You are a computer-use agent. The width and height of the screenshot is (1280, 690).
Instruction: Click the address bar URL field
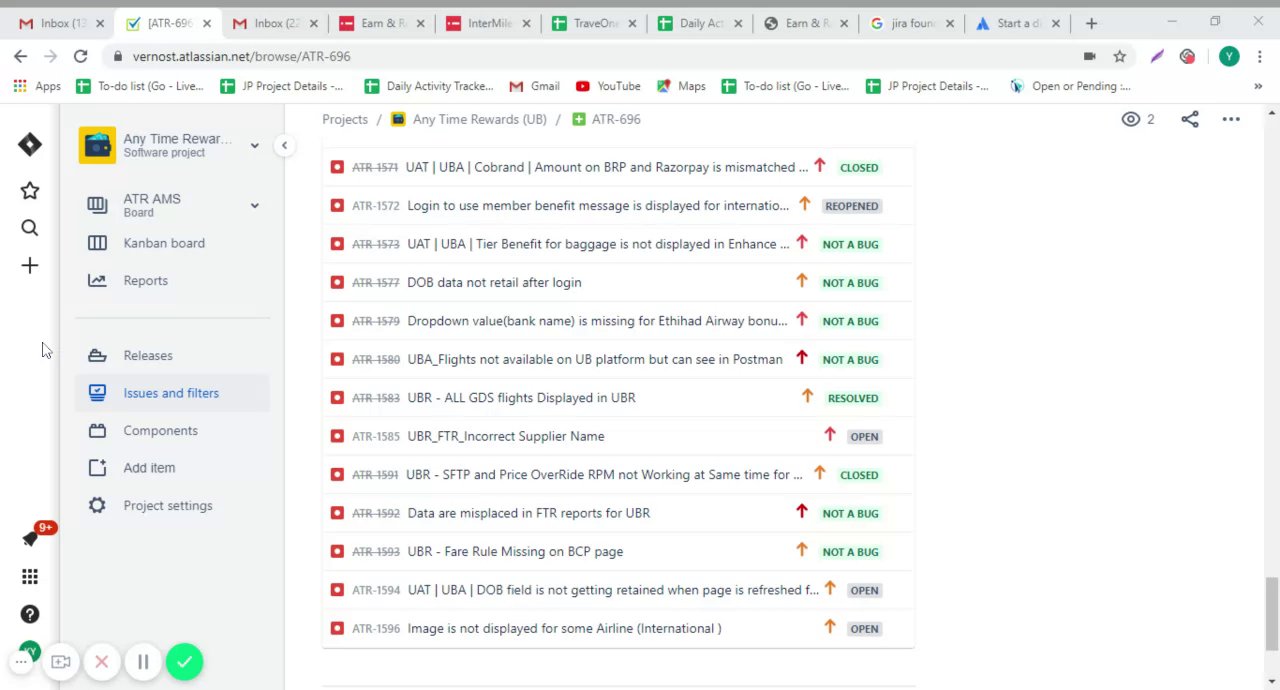point(590,57)
